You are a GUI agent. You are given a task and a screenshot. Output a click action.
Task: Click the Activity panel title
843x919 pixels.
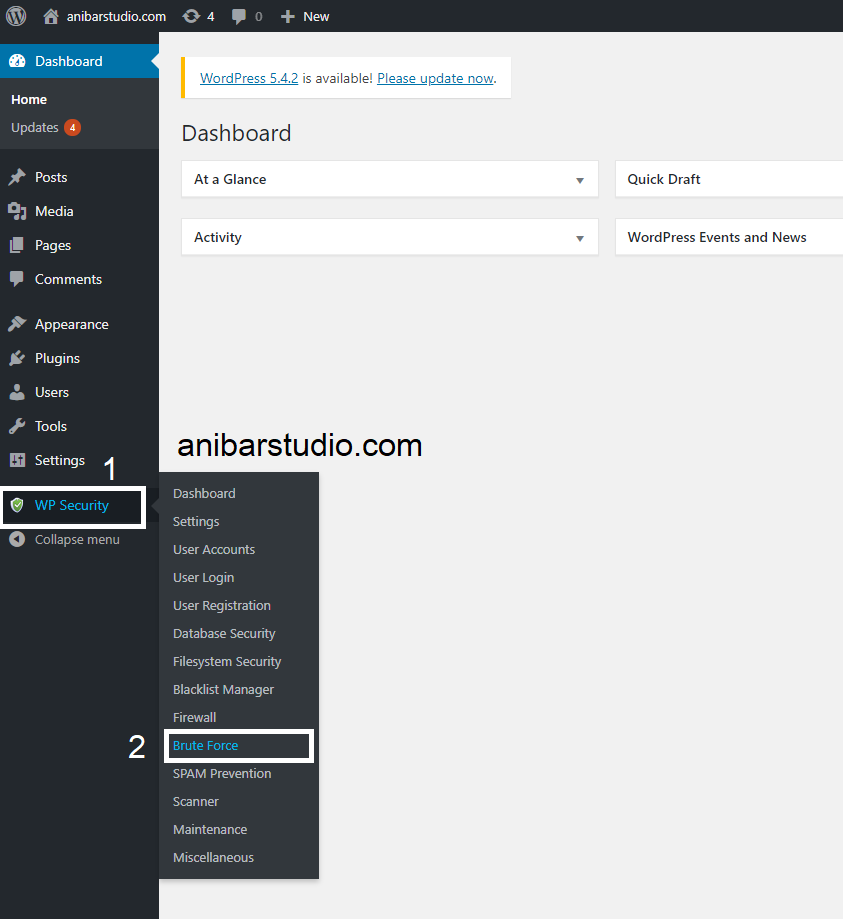(x=217, y=237)
